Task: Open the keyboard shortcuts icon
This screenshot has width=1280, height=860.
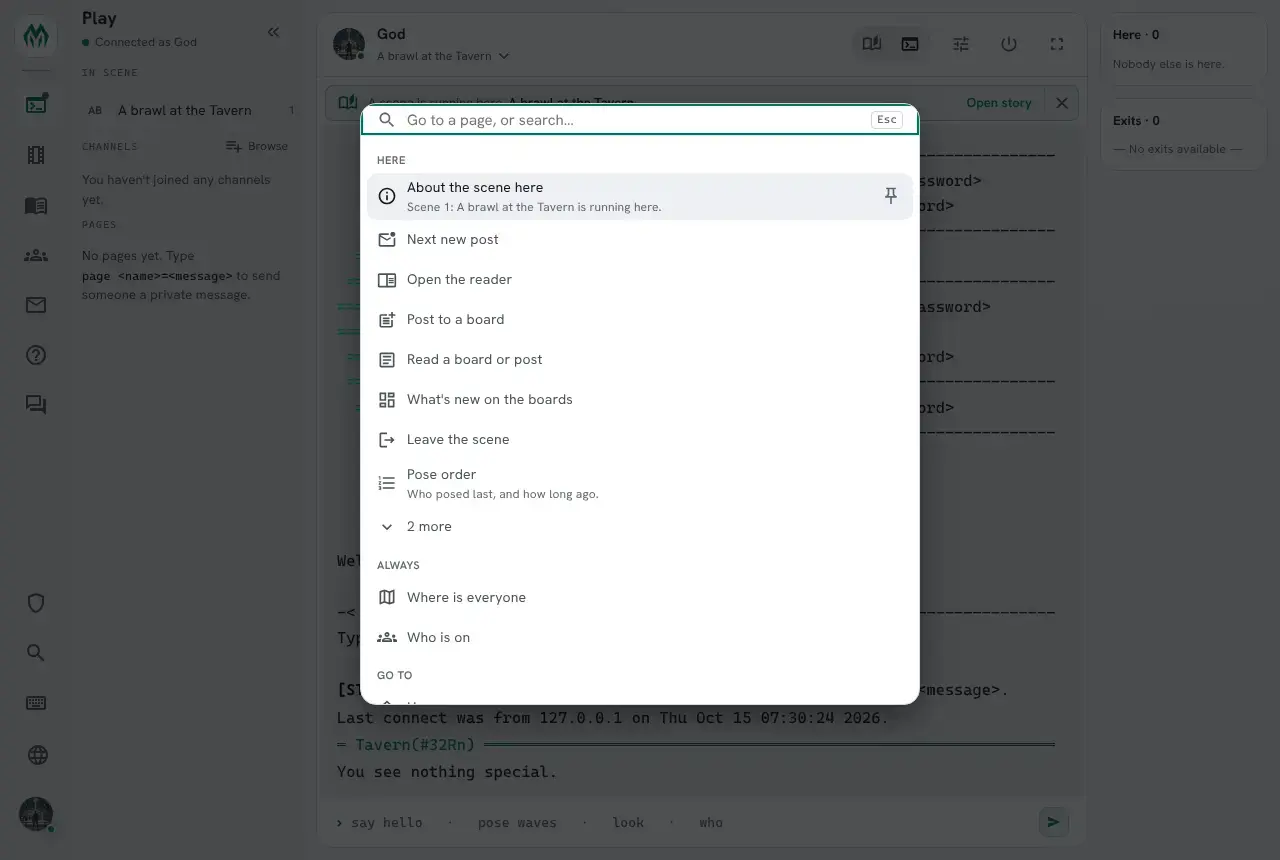Action: coord(36,703)
